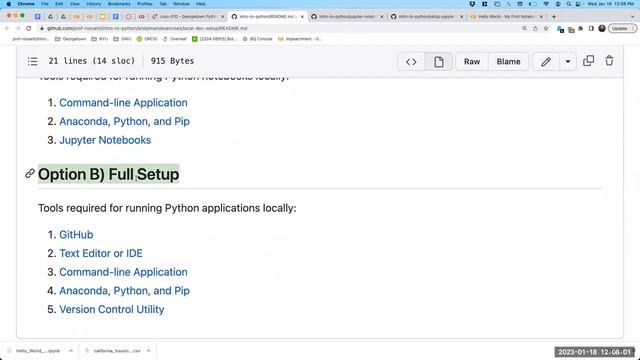This screenshot has height=360, width=640.
Task: Open Anaconda, Python, and Pip link item 2
Action: tap(124, 122)
